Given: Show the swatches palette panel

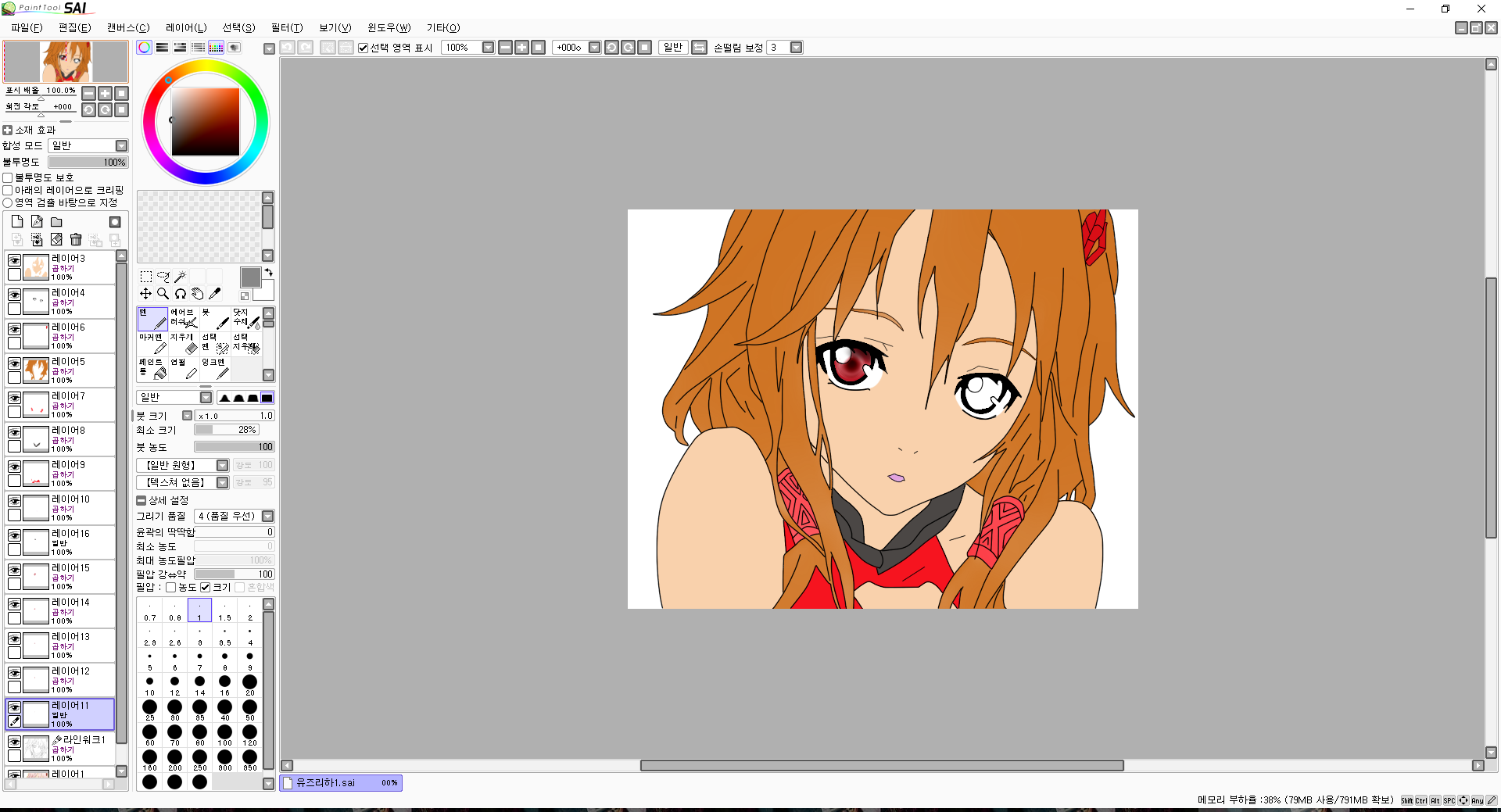Looking at the screenshot, I should 217,48.
